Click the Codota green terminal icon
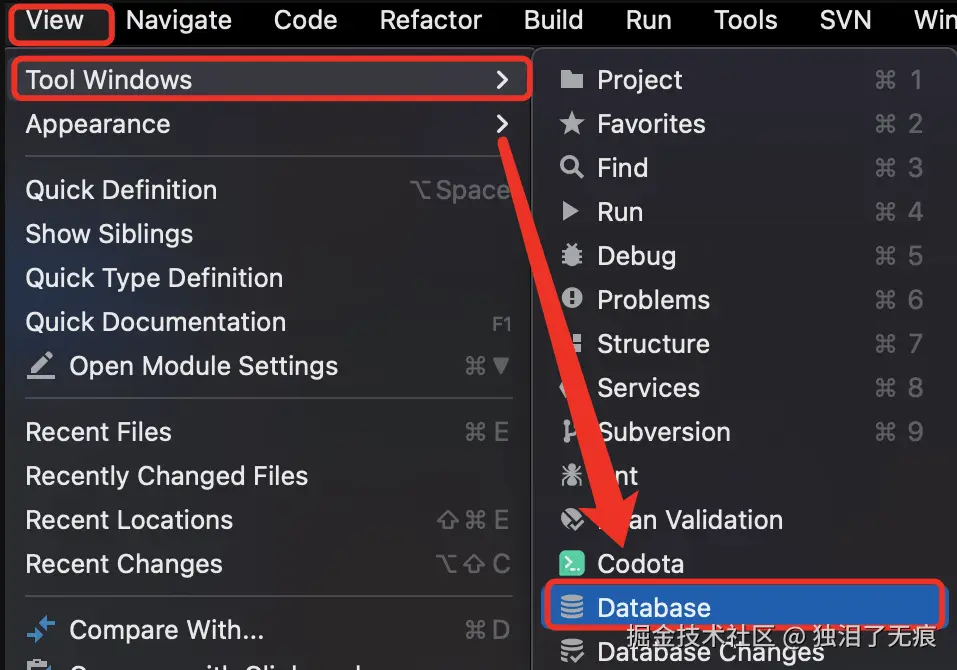The height and width of the screenshot is (670, 957). coord(572,564)
